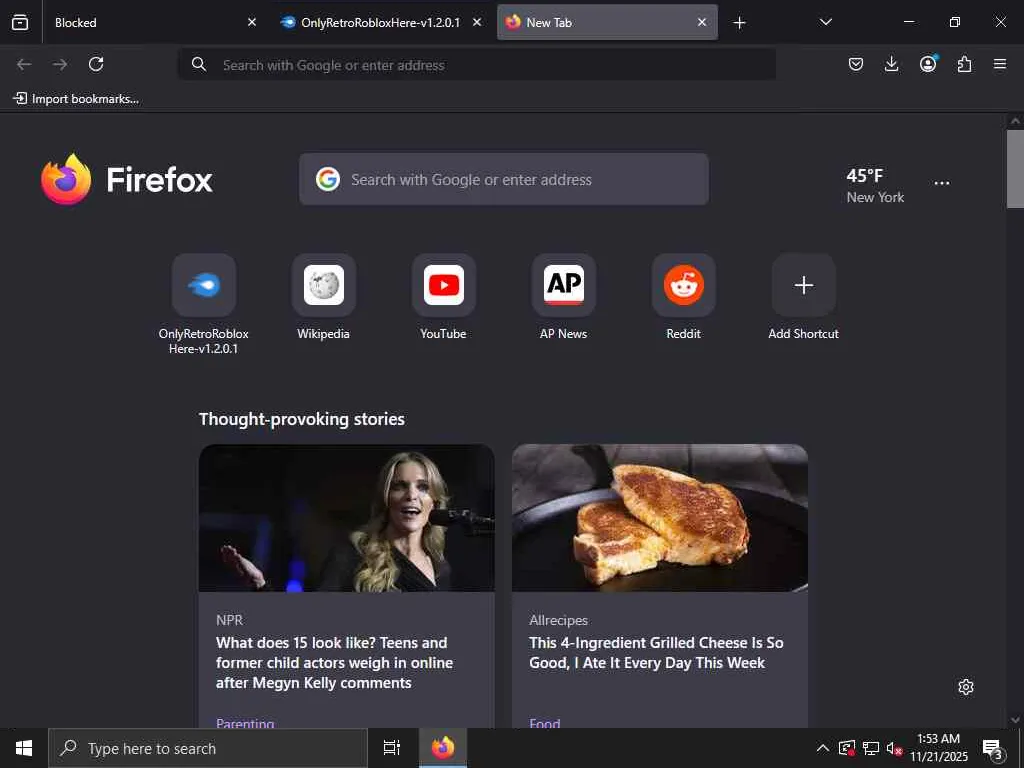
Task: Open the Megyn Kelly story thumbnail
Action: coord(347,518)
